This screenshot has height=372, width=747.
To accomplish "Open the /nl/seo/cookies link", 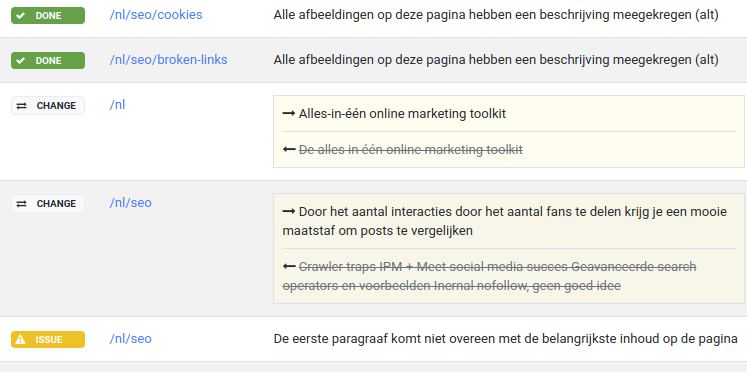I will click(x=156, y=15).
